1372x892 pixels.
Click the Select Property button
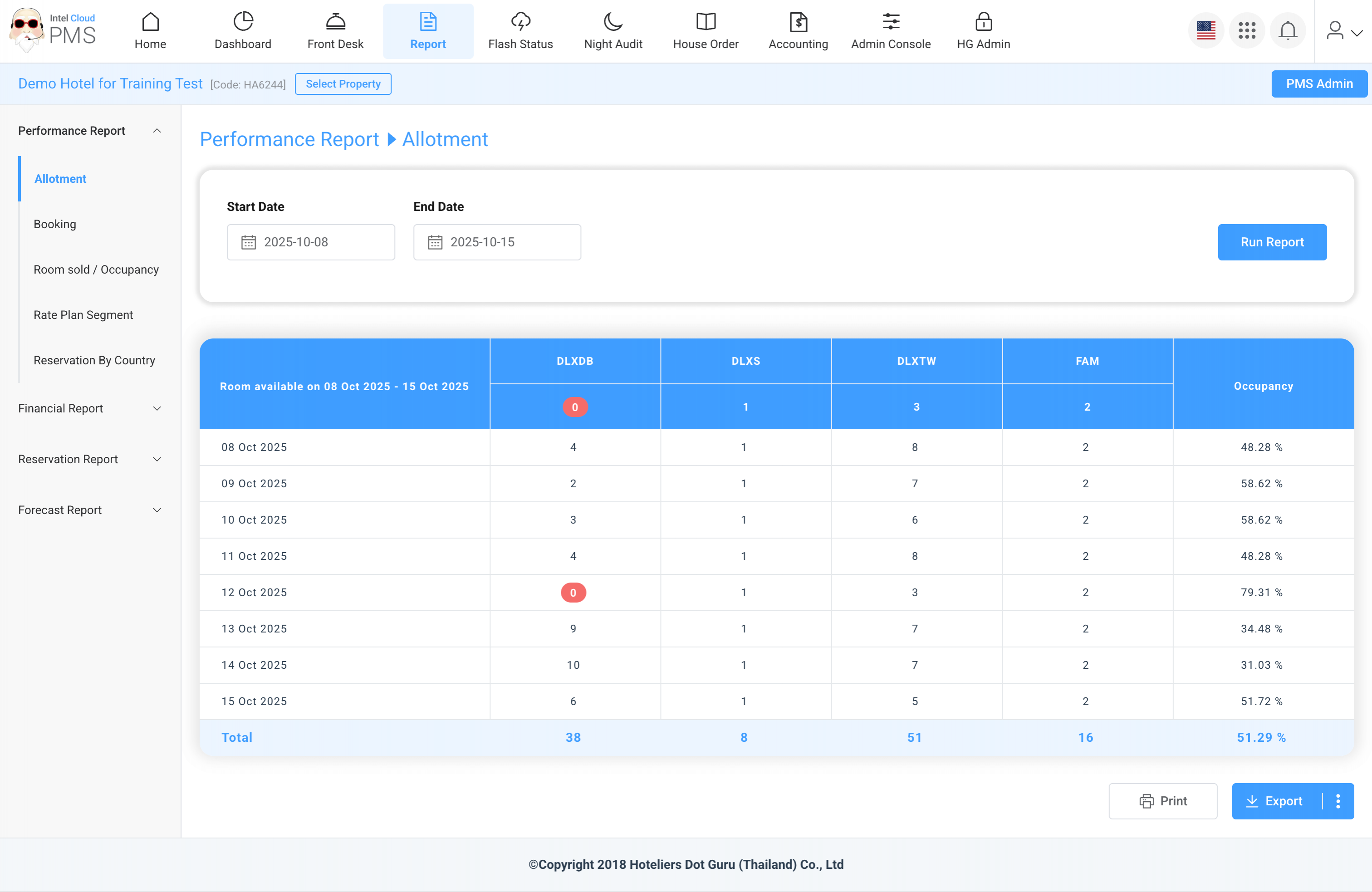[x=343, y=84]
